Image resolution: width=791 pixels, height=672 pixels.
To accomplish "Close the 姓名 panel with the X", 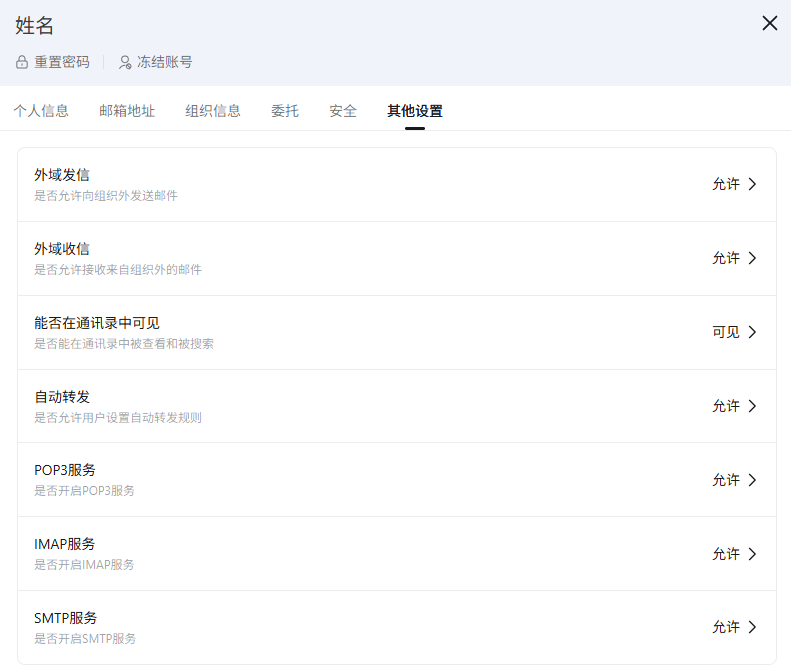I will 769,23.
